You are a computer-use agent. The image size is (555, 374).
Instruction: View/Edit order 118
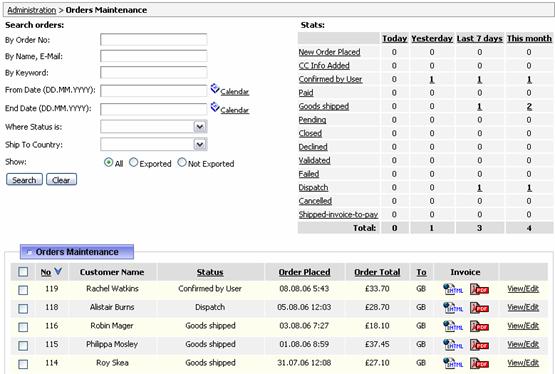[x=523, y=307]
